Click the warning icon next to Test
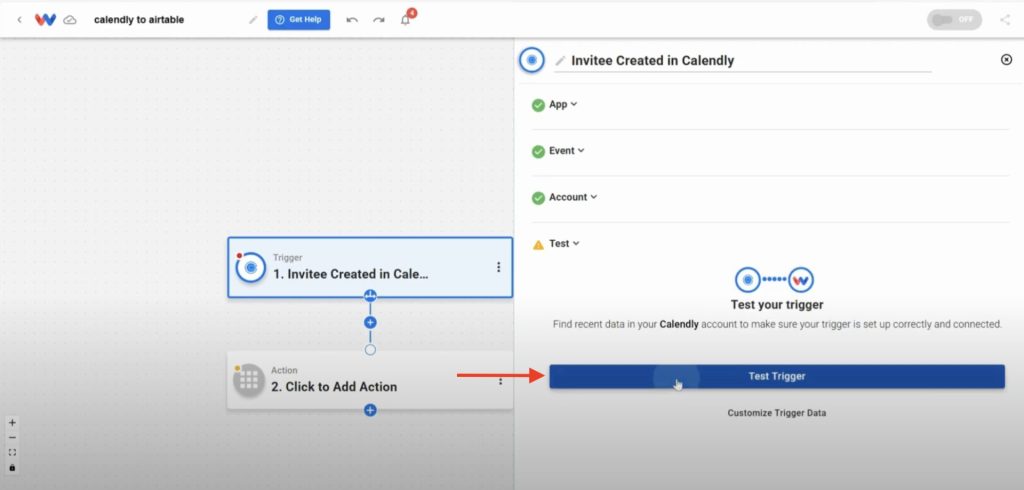This screenshot has width=1024, height=490. (x=538, y=245)
